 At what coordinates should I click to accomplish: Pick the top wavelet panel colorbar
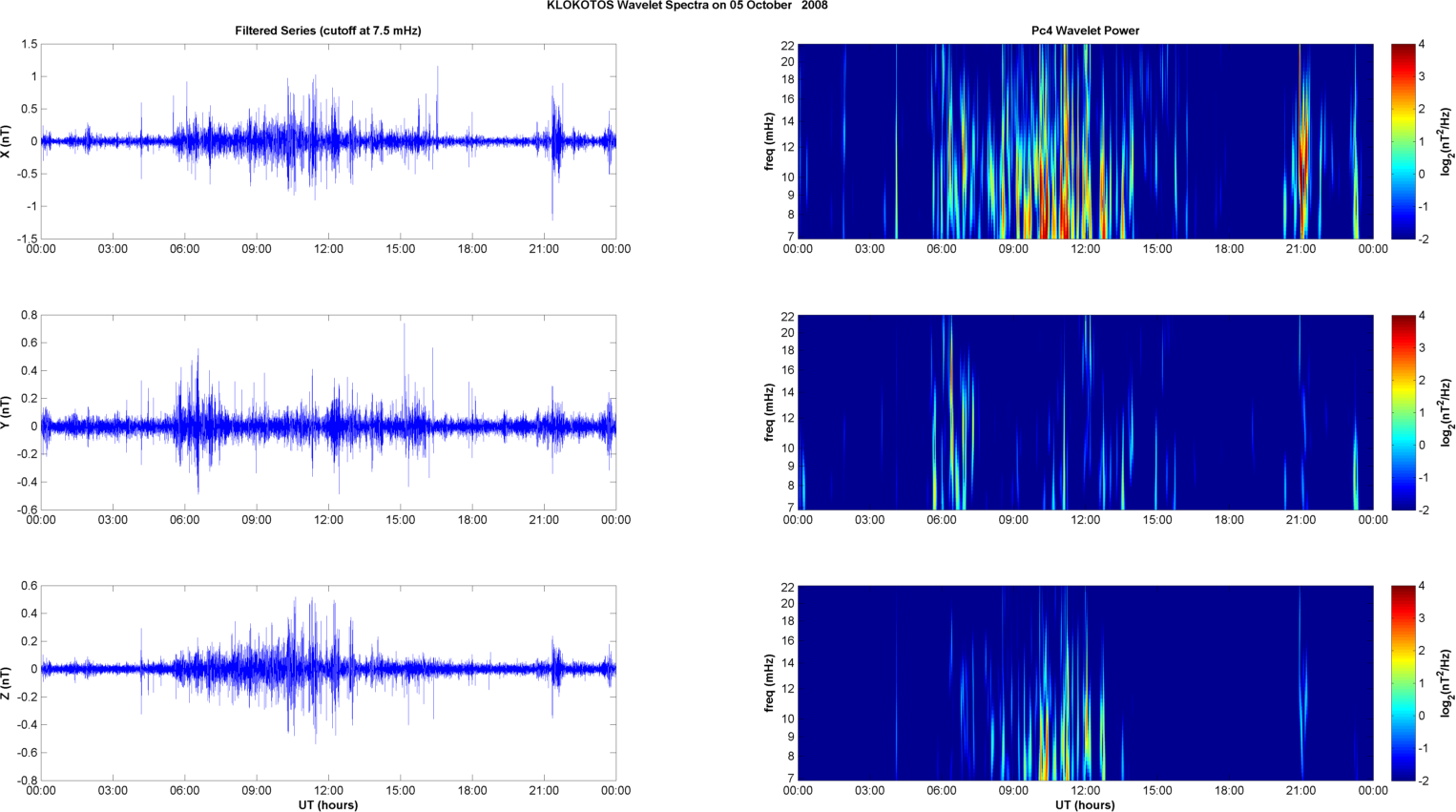click(1403, 141)
